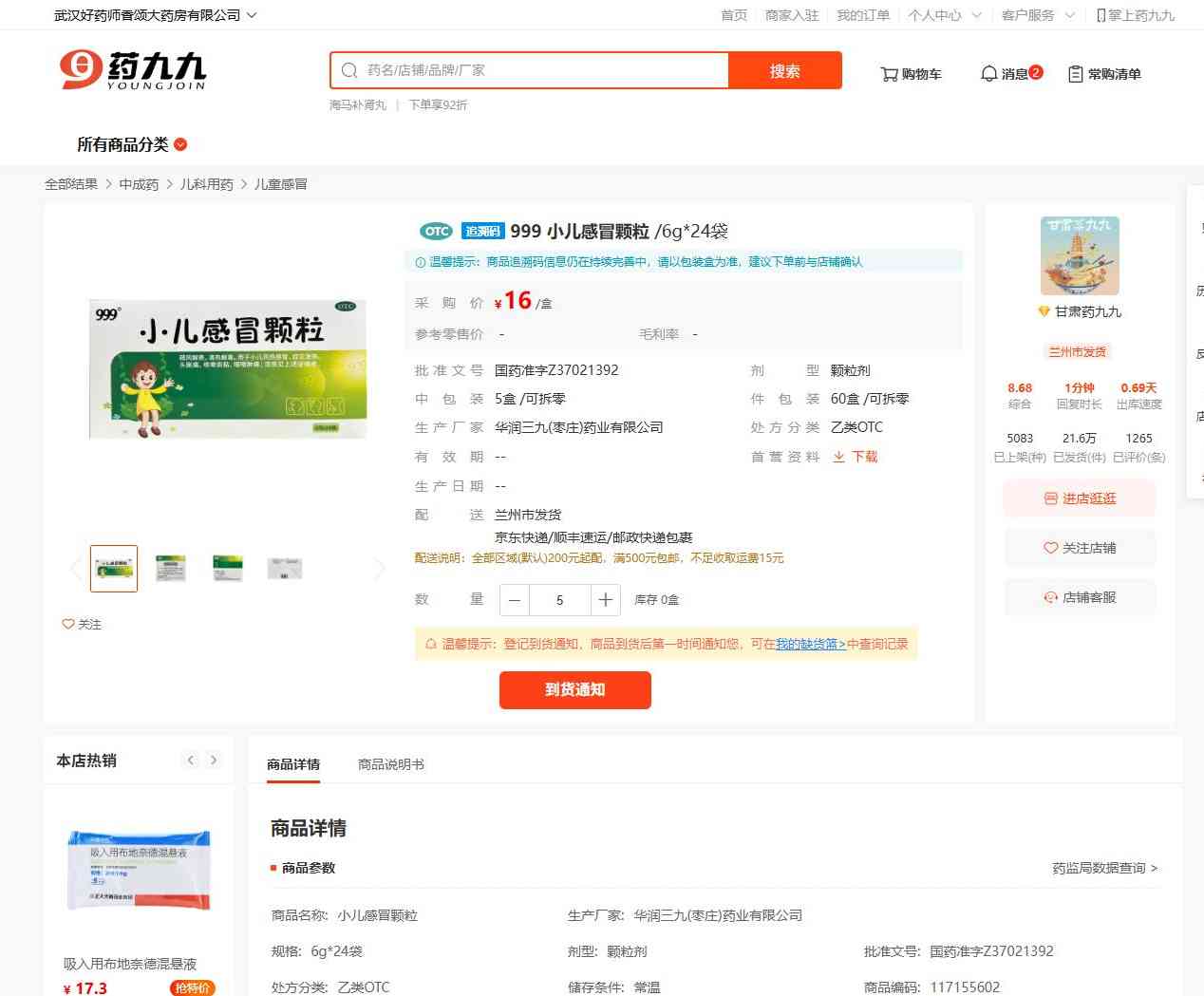
Task: Open the my out-of-stock basket link
Action: point(810,644)
